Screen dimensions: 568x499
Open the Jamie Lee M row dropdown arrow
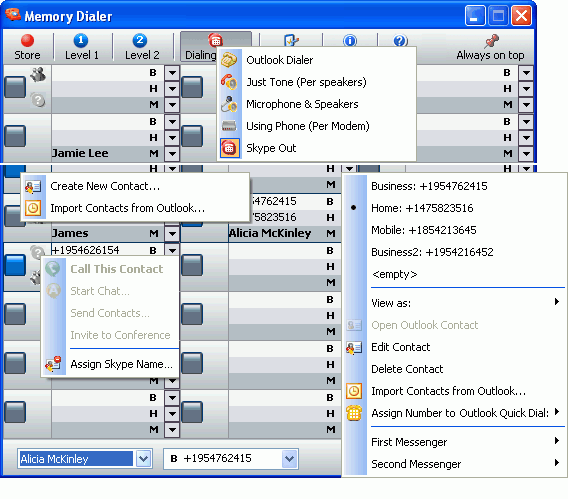point(172,154)
